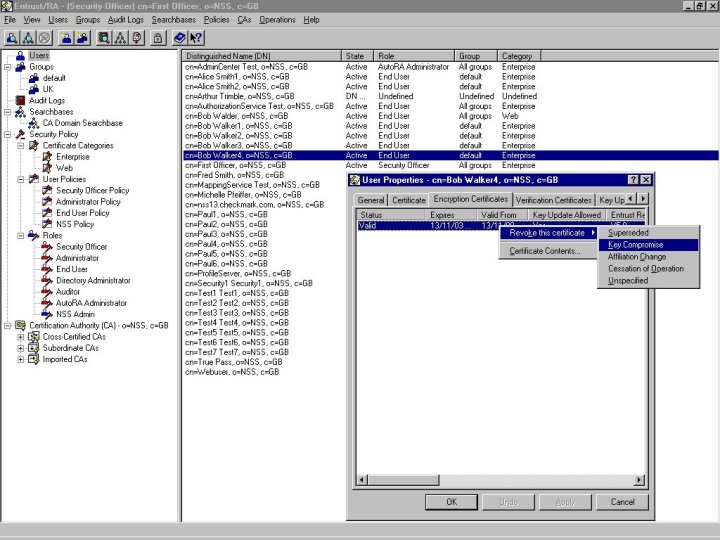The image size is (720, 540).
Task: Select End User Policy in the tree
Action: tap(83, 213)
